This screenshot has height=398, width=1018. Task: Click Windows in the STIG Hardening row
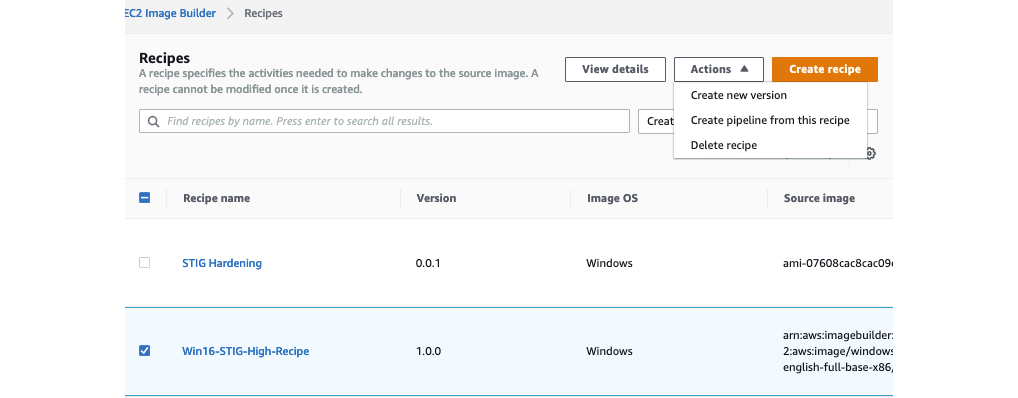click(609, 264)
